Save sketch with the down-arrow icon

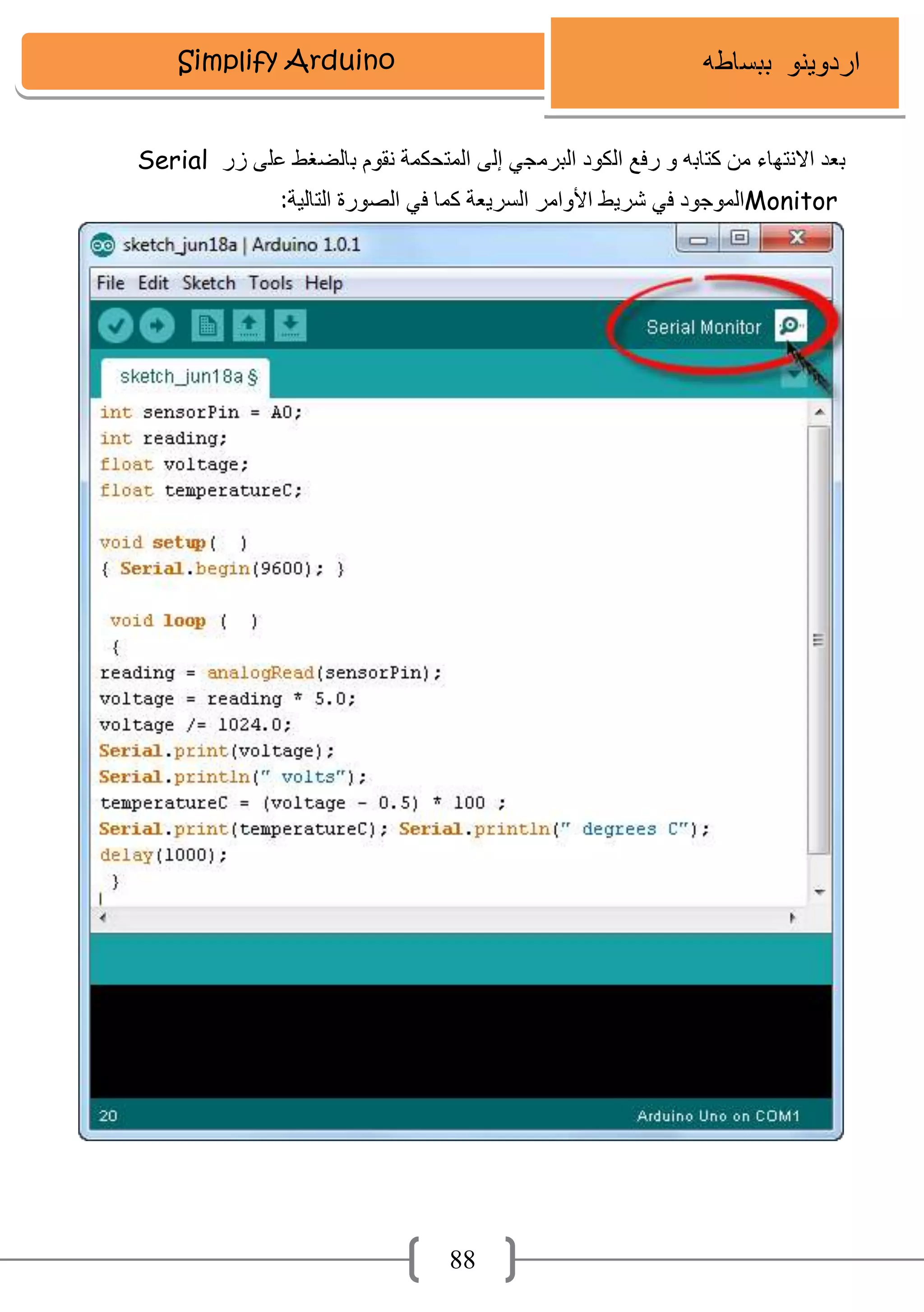point(290,326)
